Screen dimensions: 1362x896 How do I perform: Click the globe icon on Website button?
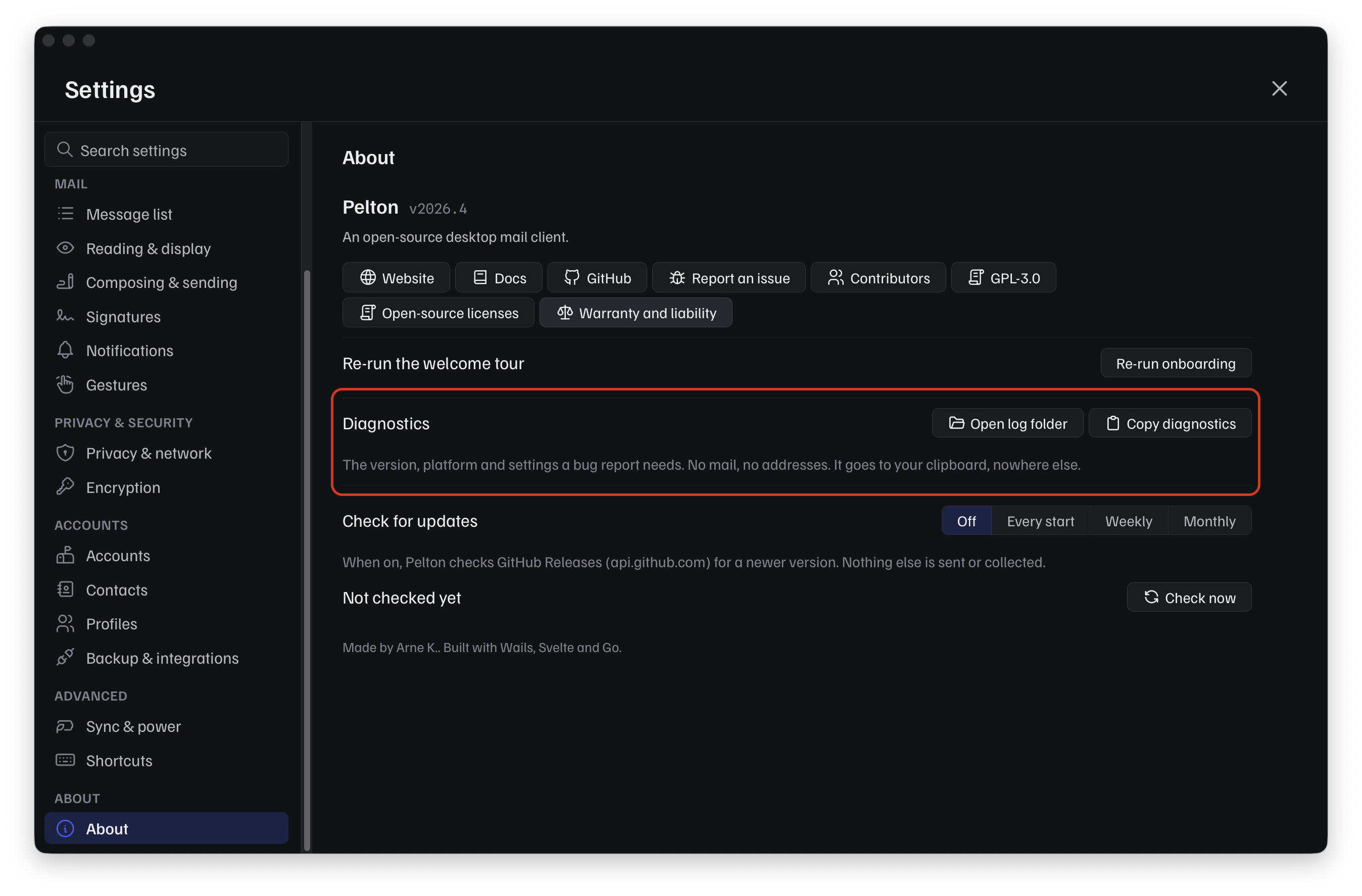pos(367,277)
